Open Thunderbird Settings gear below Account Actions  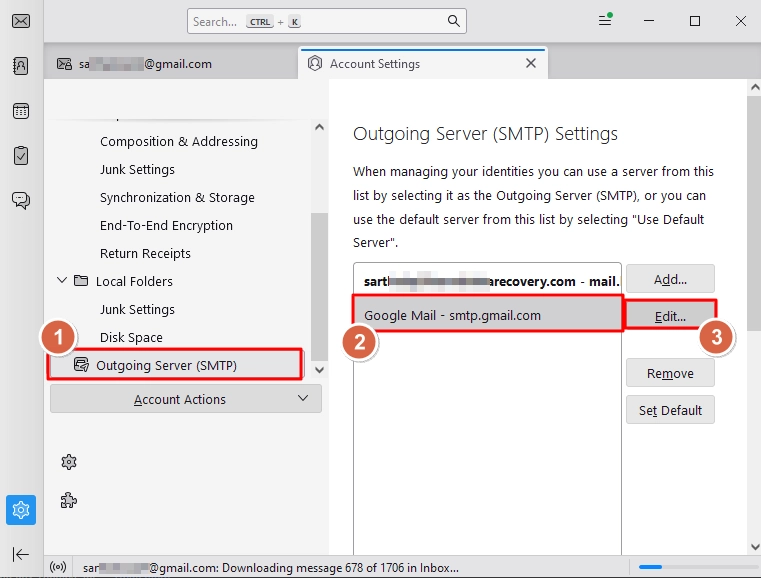point(69,462)
